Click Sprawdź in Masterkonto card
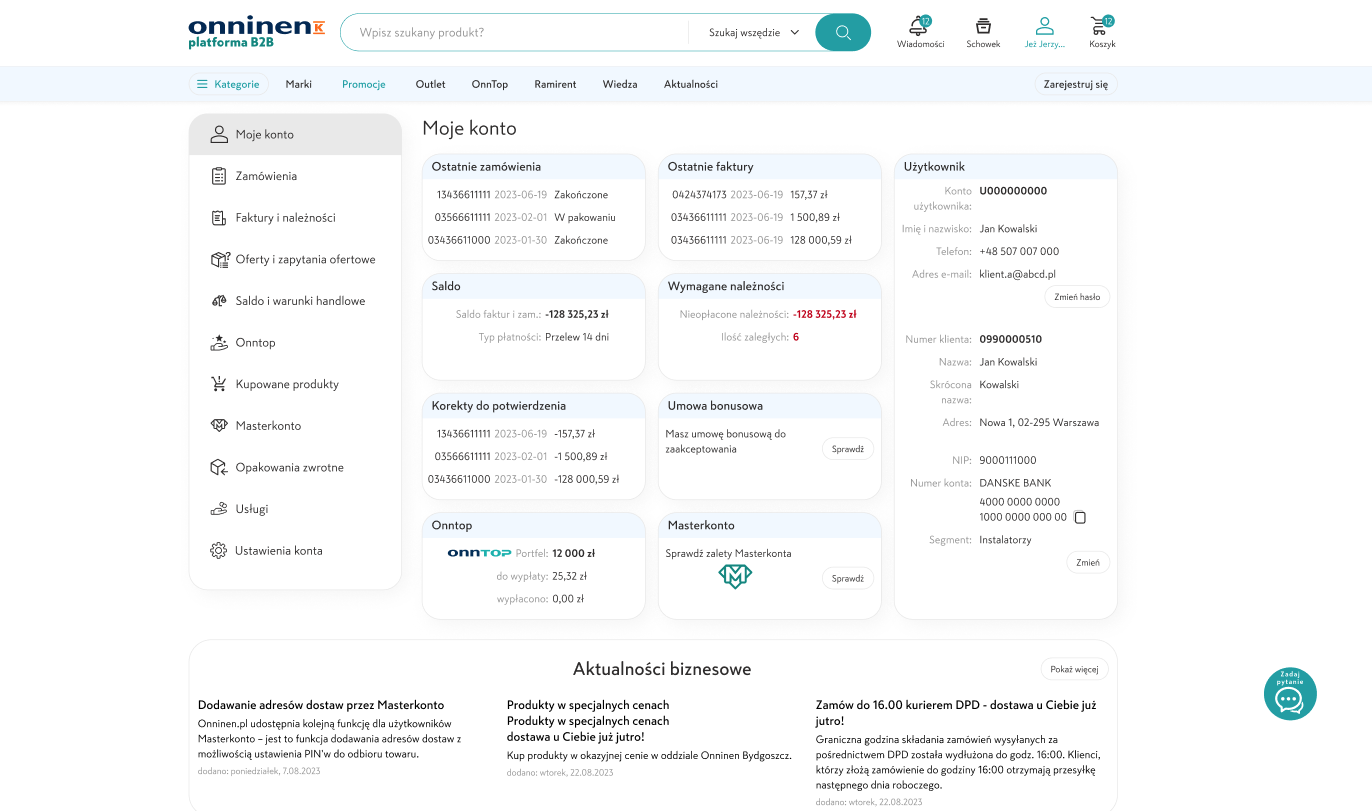 click(848, 578)
